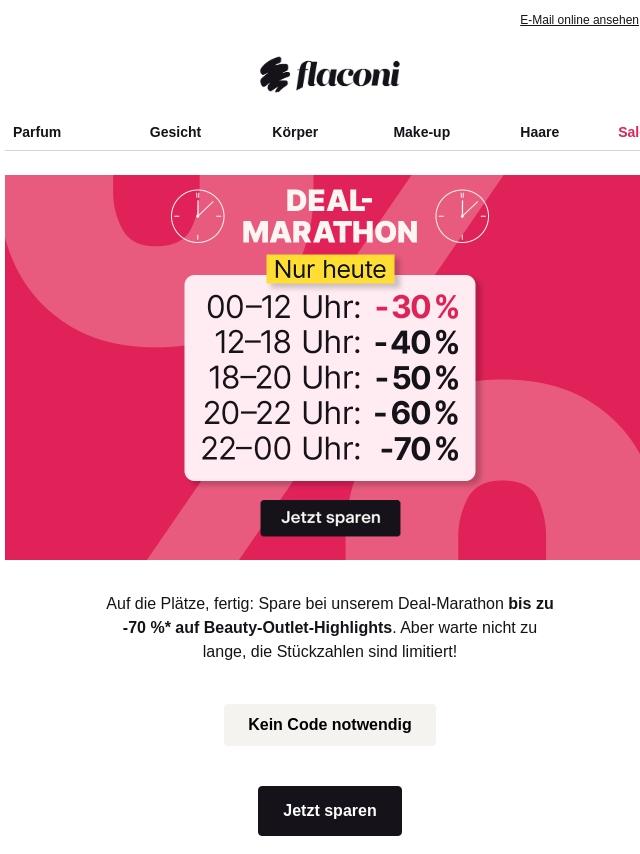640x854 pixels.
Task: Select the Make-up navigation item
Action: point(422,132)
